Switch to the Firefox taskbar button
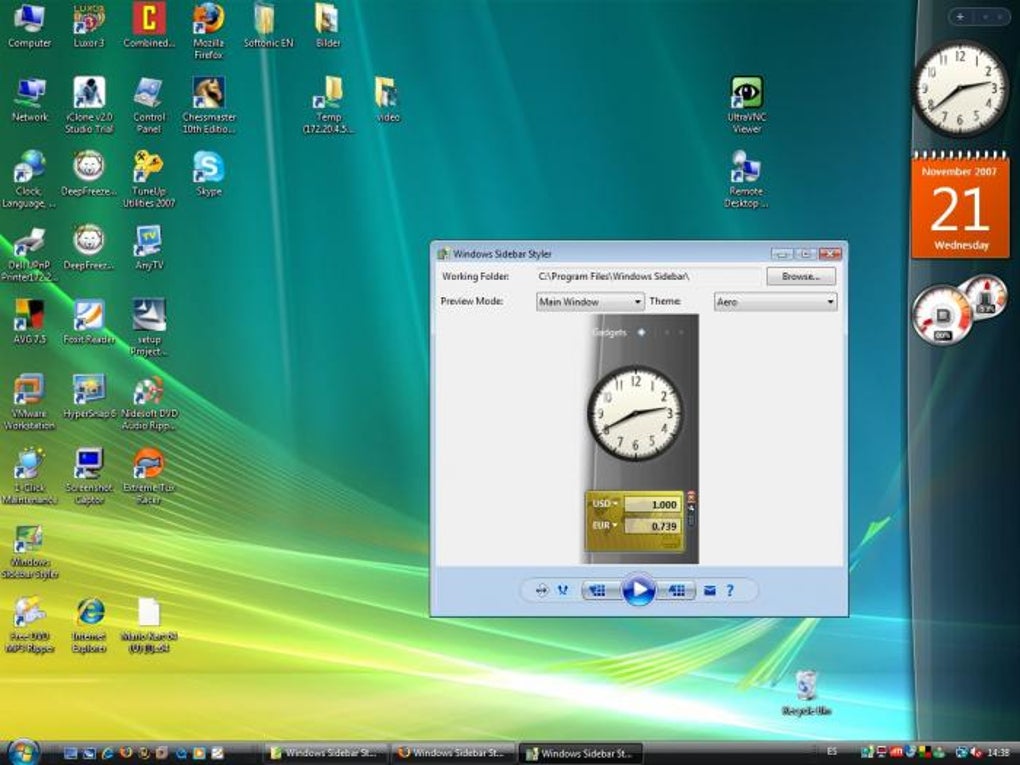This screenshot has height=765, width=1020. 453,753
